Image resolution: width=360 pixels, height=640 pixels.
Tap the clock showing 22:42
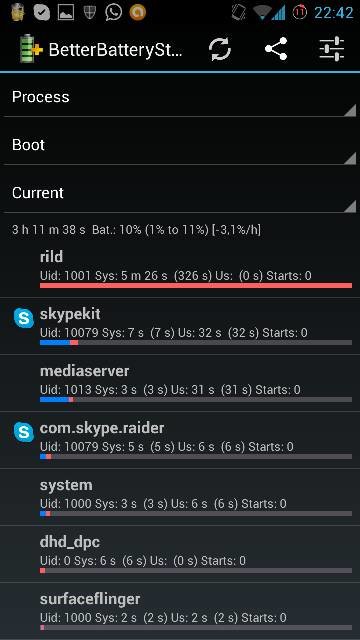333,13
